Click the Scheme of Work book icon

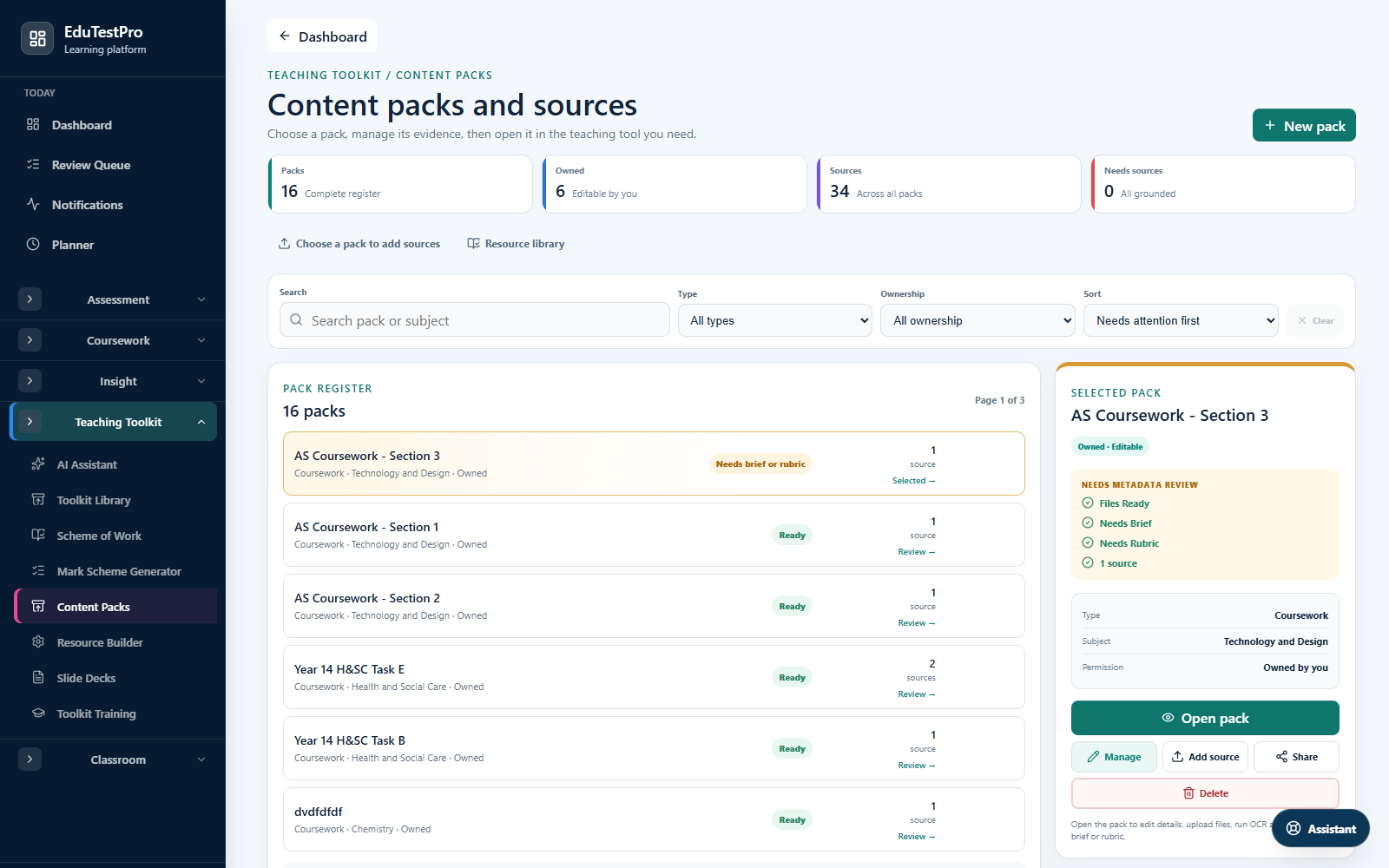(38, 536)
